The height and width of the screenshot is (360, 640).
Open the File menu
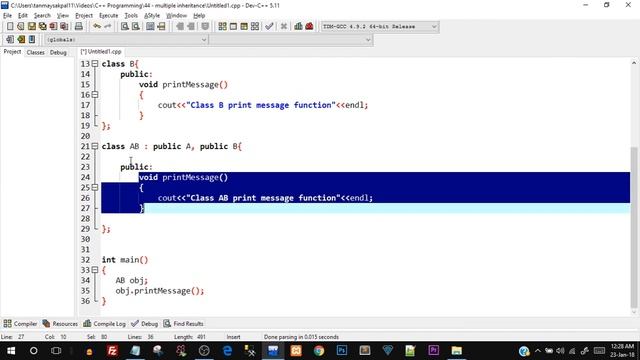click(x=7, y=16)
